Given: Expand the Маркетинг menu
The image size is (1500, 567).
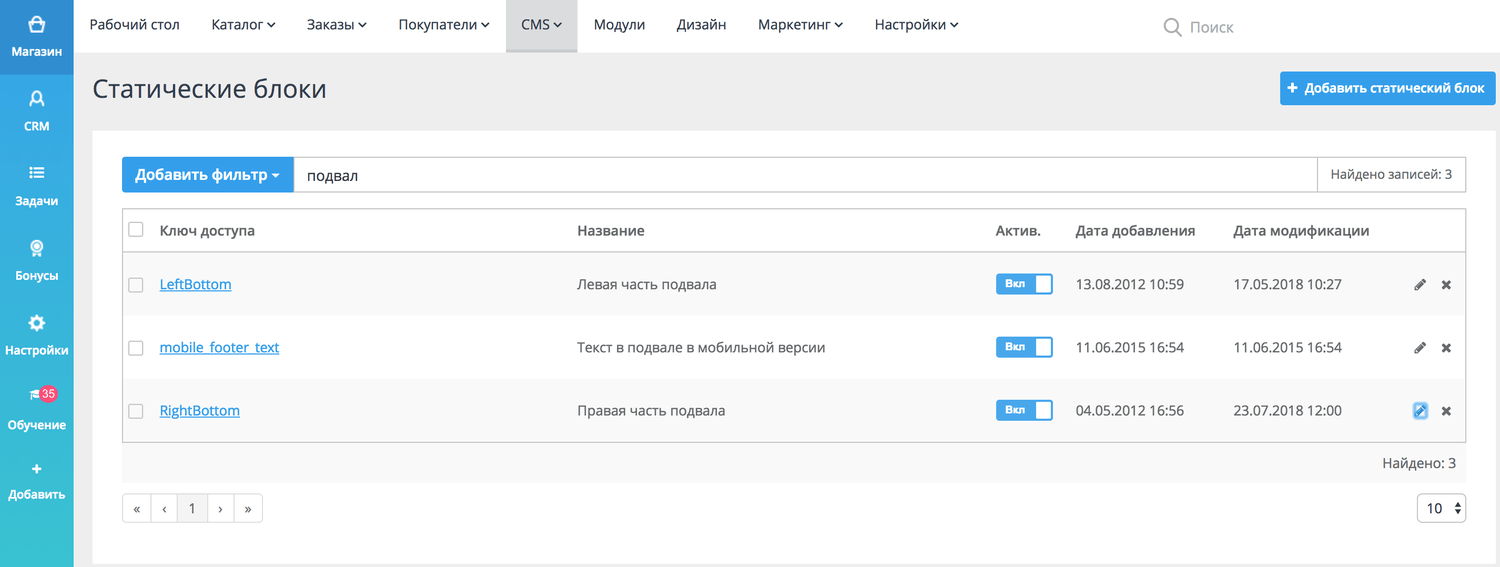Looking at the screenshot, I should pos(800,25).
